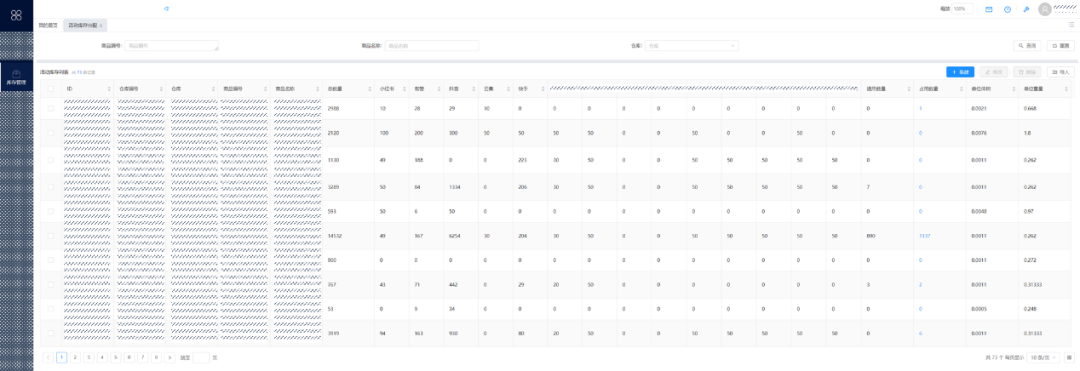Open the mail messages icon

pyautogui.click(x=989, y=10)
